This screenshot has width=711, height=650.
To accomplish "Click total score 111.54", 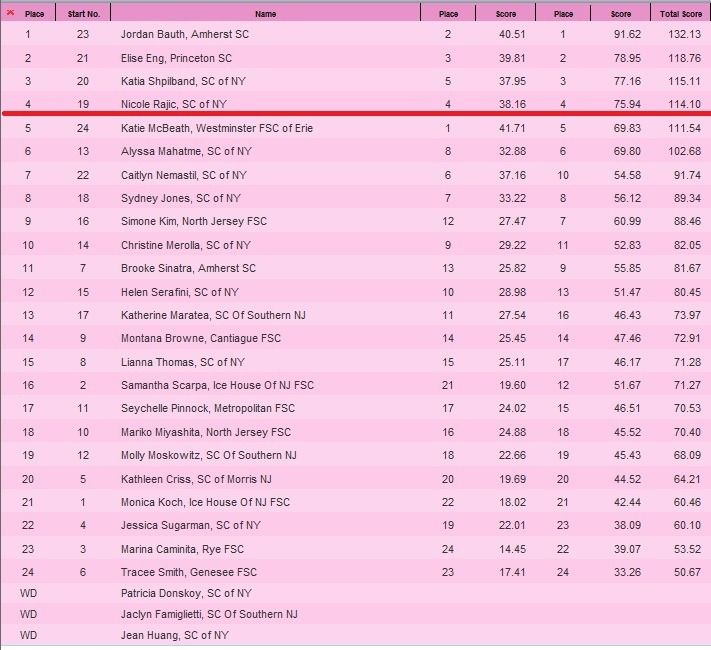I will tap(685, 128).
